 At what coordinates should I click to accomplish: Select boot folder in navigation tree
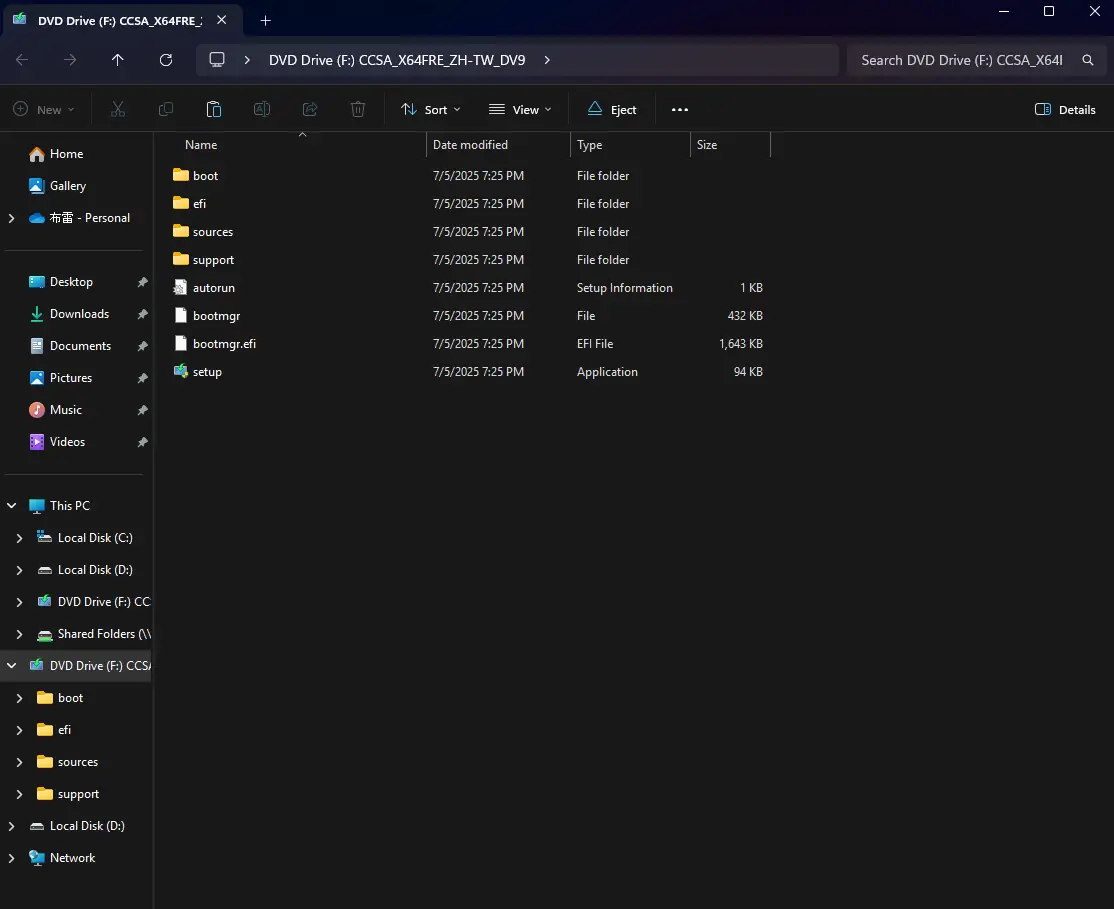tap(70, 698)
